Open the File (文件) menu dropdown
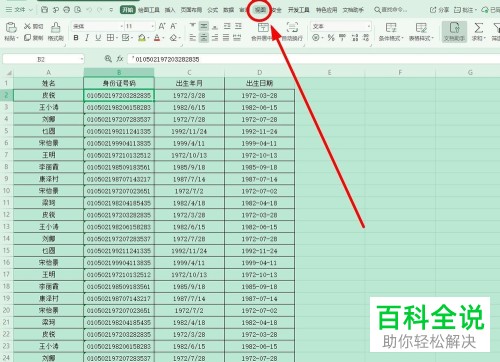This screenshot has height=362, width=500. [19, 10]
